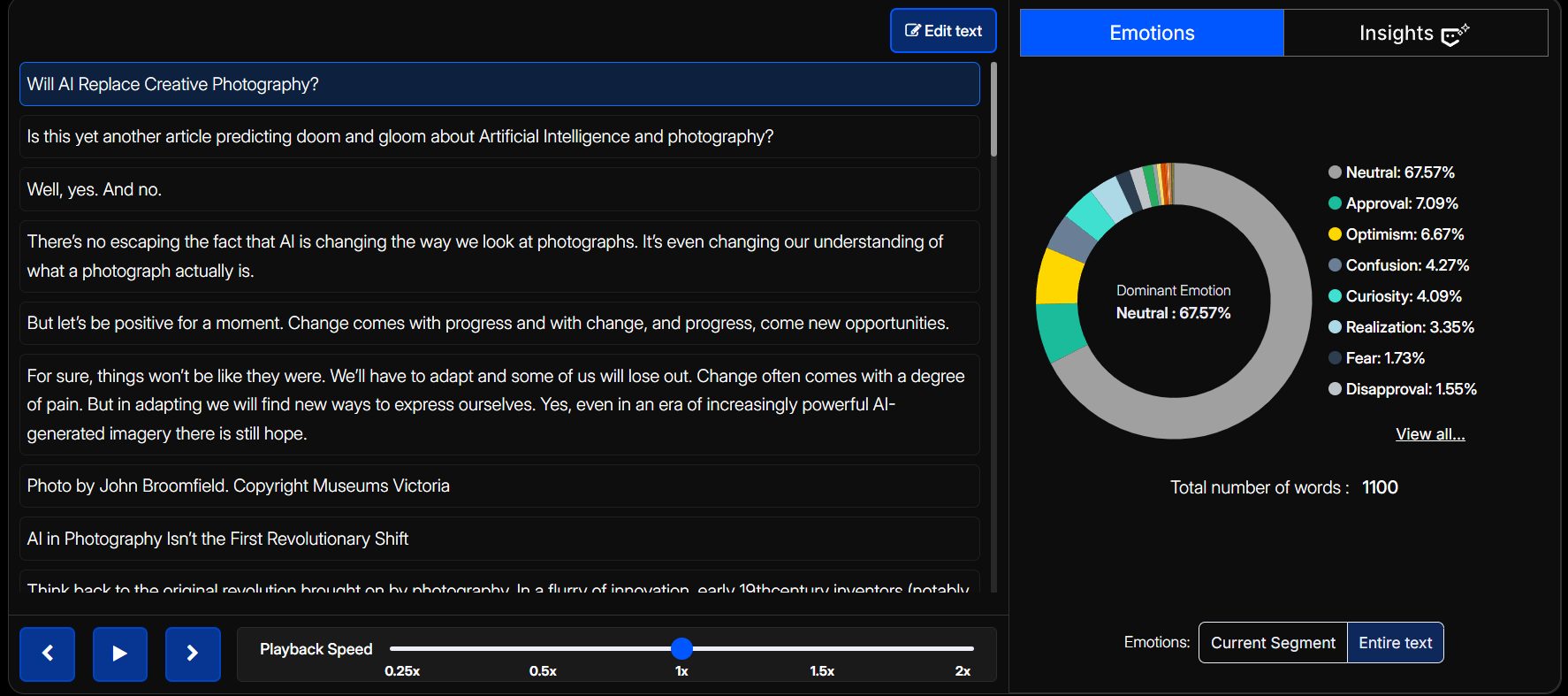Viewport: 1568px width, 696px height.
Task: Click the Edit text button
Action: 943,31
